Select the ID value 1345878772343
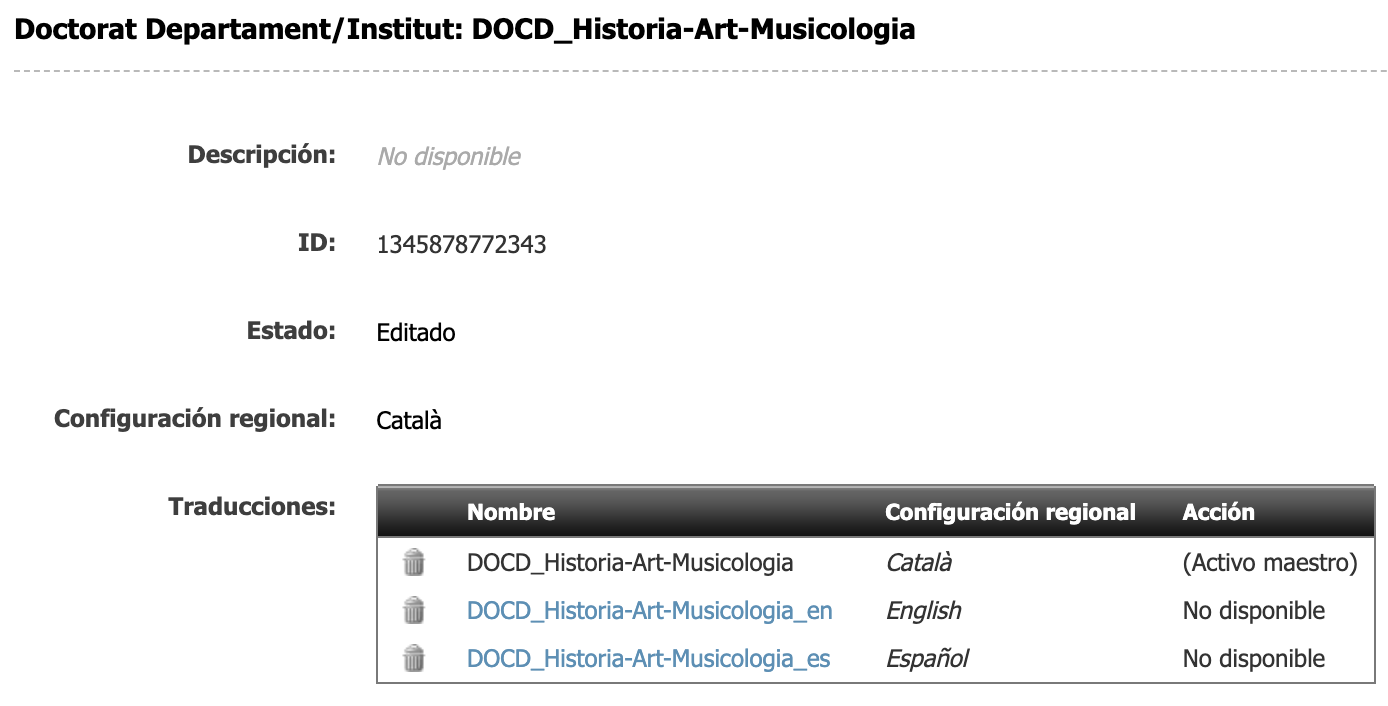Image resolution: width=1388 pixels, height=706 pixels. pyautogui.click(x=461, y=245)
